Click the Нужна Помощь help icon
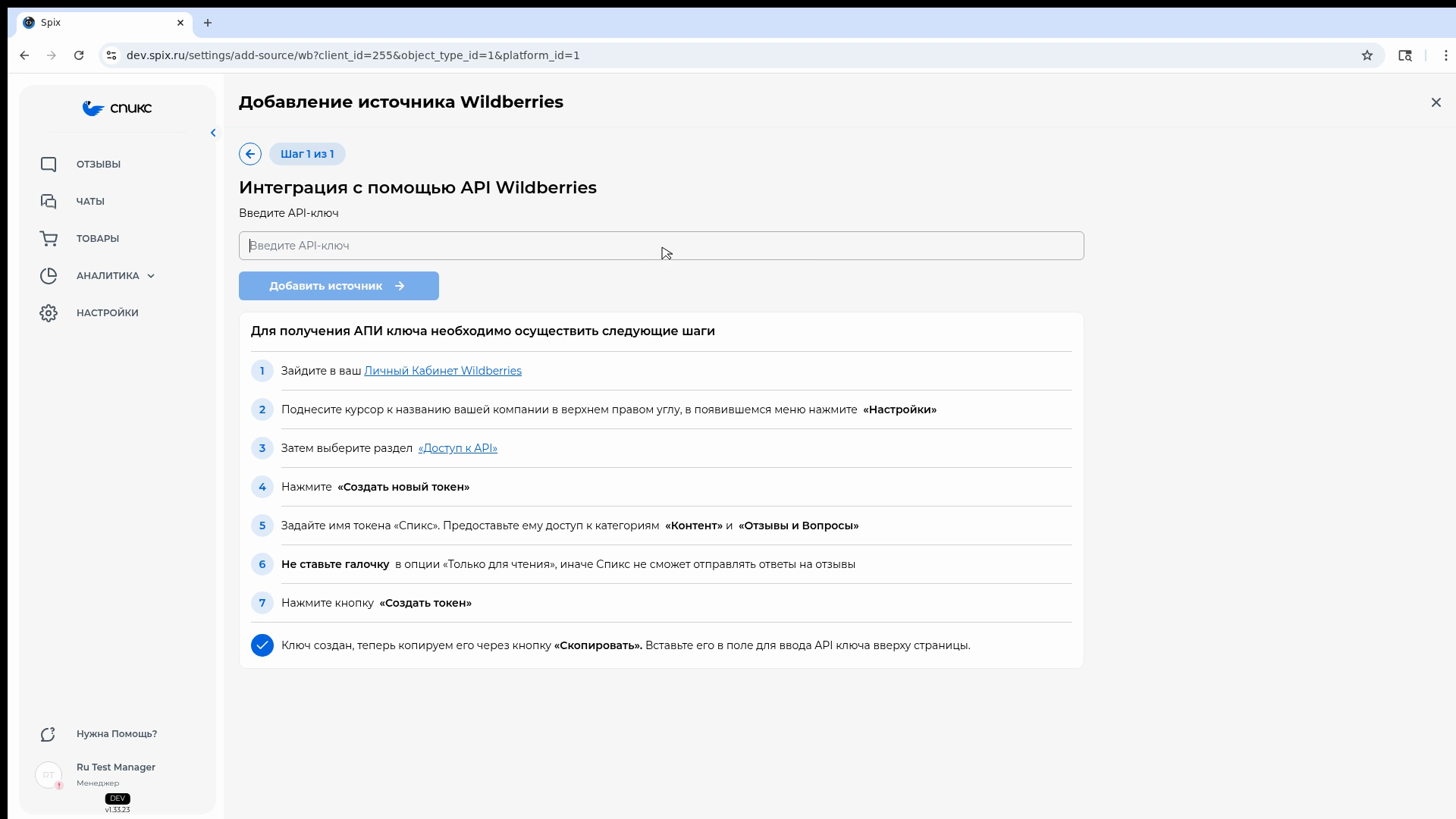1456x819 pixels. [x=49, y=734]
